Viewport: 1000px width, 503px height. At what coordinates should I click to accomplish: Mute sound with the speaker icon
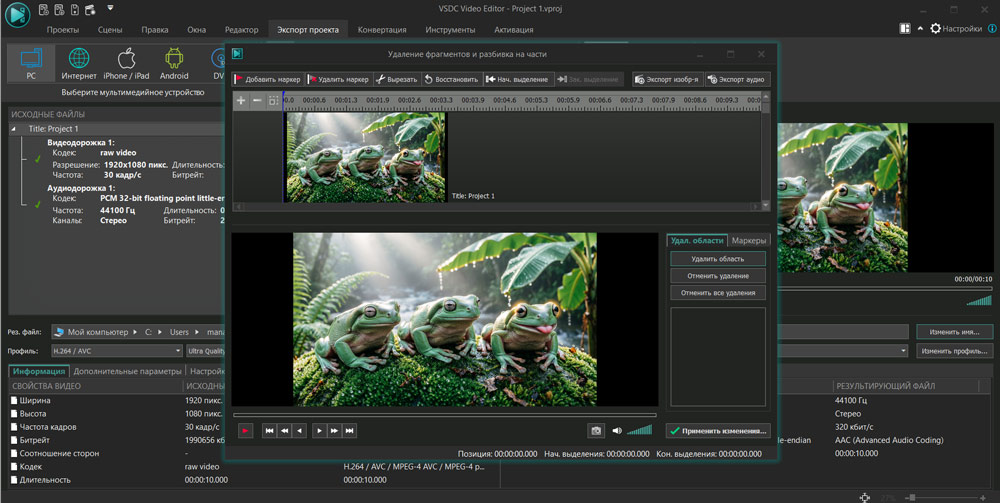click(616, 430)
